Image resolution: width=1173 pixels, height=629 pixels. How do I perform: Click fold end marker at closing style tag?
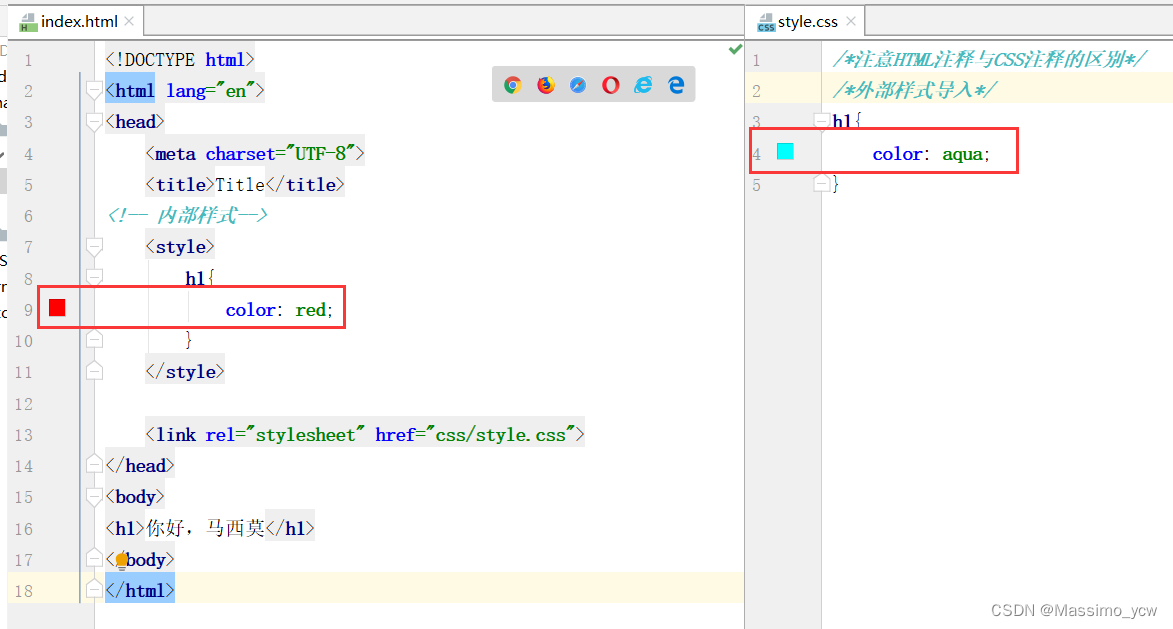(94, 371)
